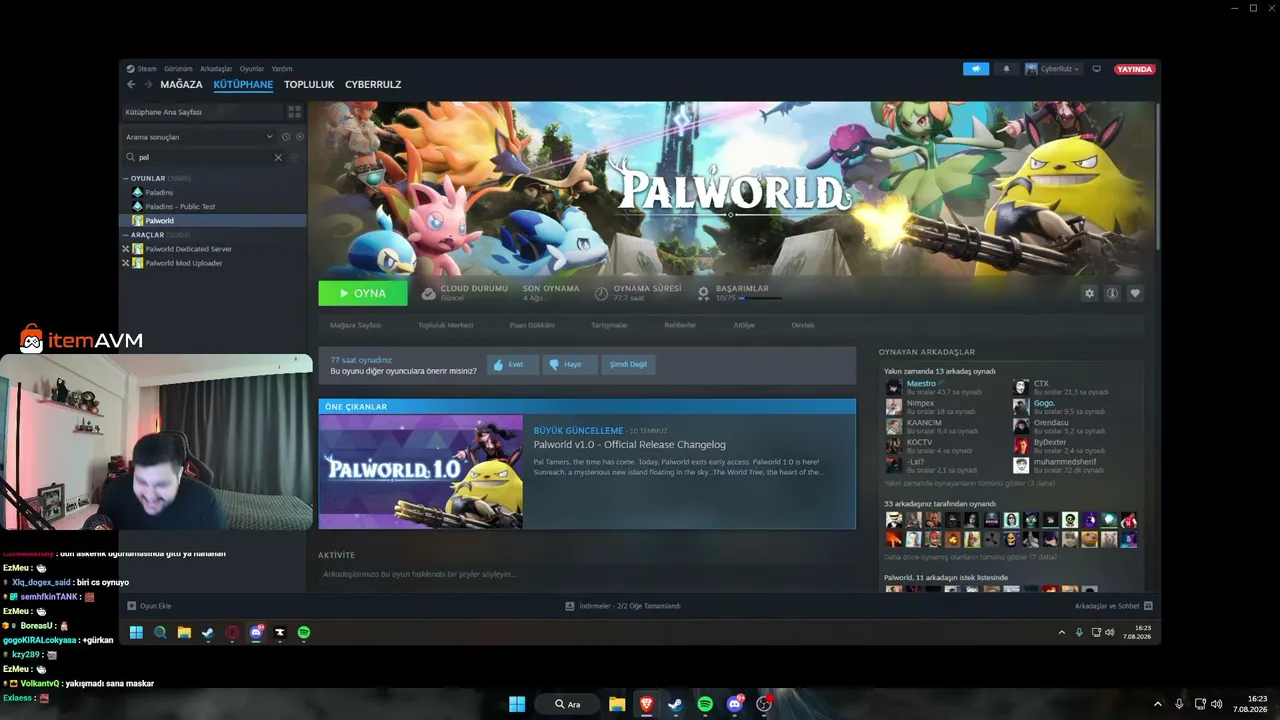This screenshot has width=1280, height=720.
Task: Select Paladins - Public Test in list
Action: point(180,206)
